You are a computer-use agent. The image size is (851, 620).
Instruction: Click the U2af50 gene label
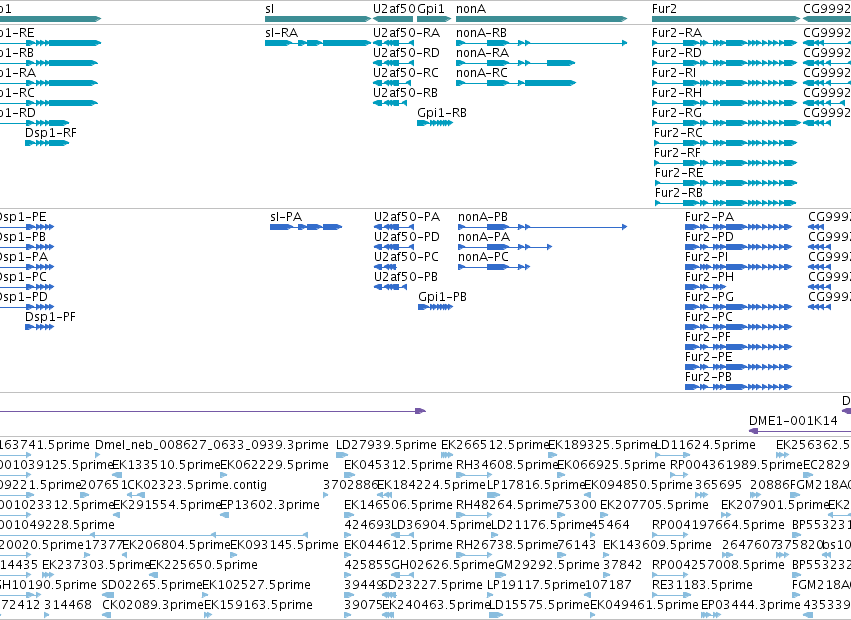pos(394,9)
